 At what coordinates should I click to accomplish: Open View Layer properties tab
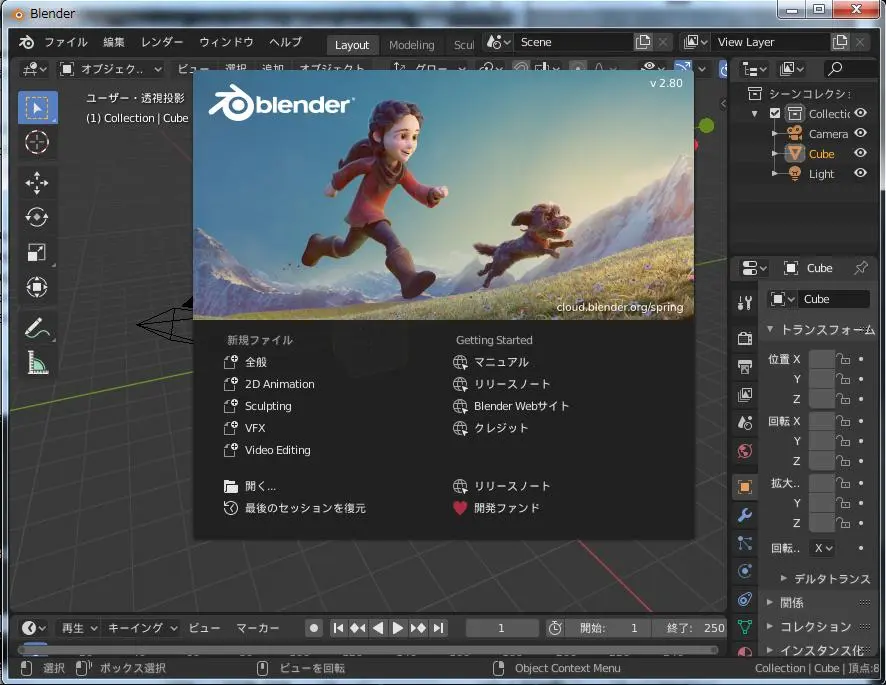pos(745,394)
